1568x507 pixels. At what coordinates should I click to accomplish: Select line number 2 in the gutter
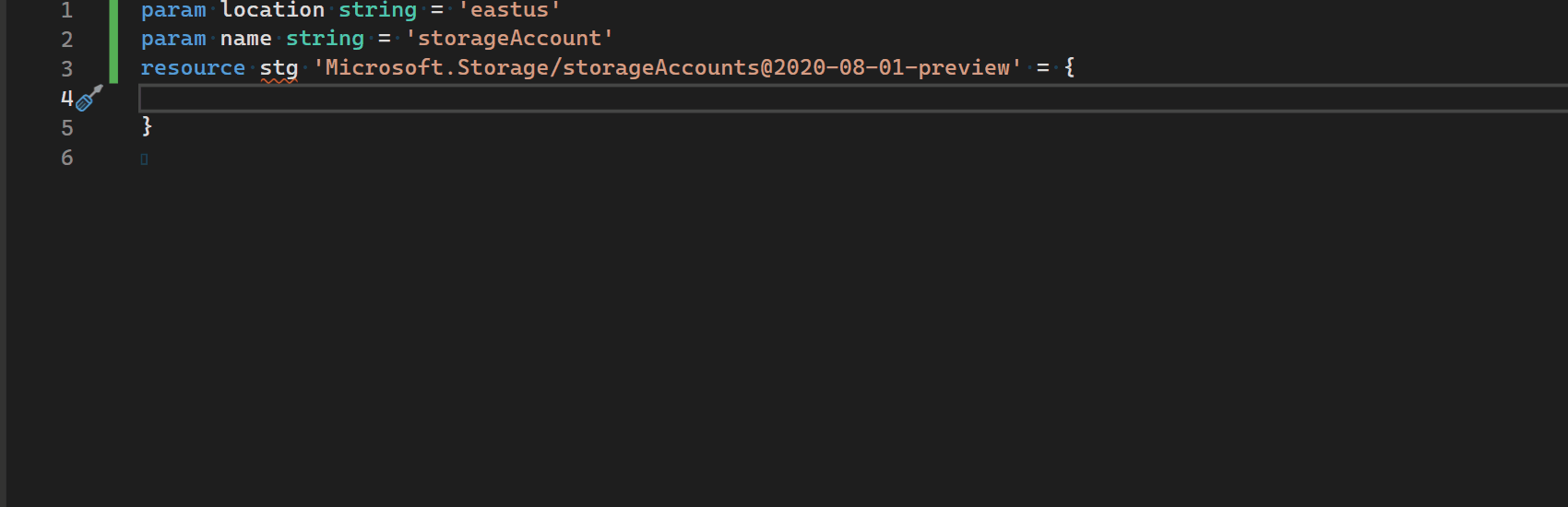tap(66, 39)
